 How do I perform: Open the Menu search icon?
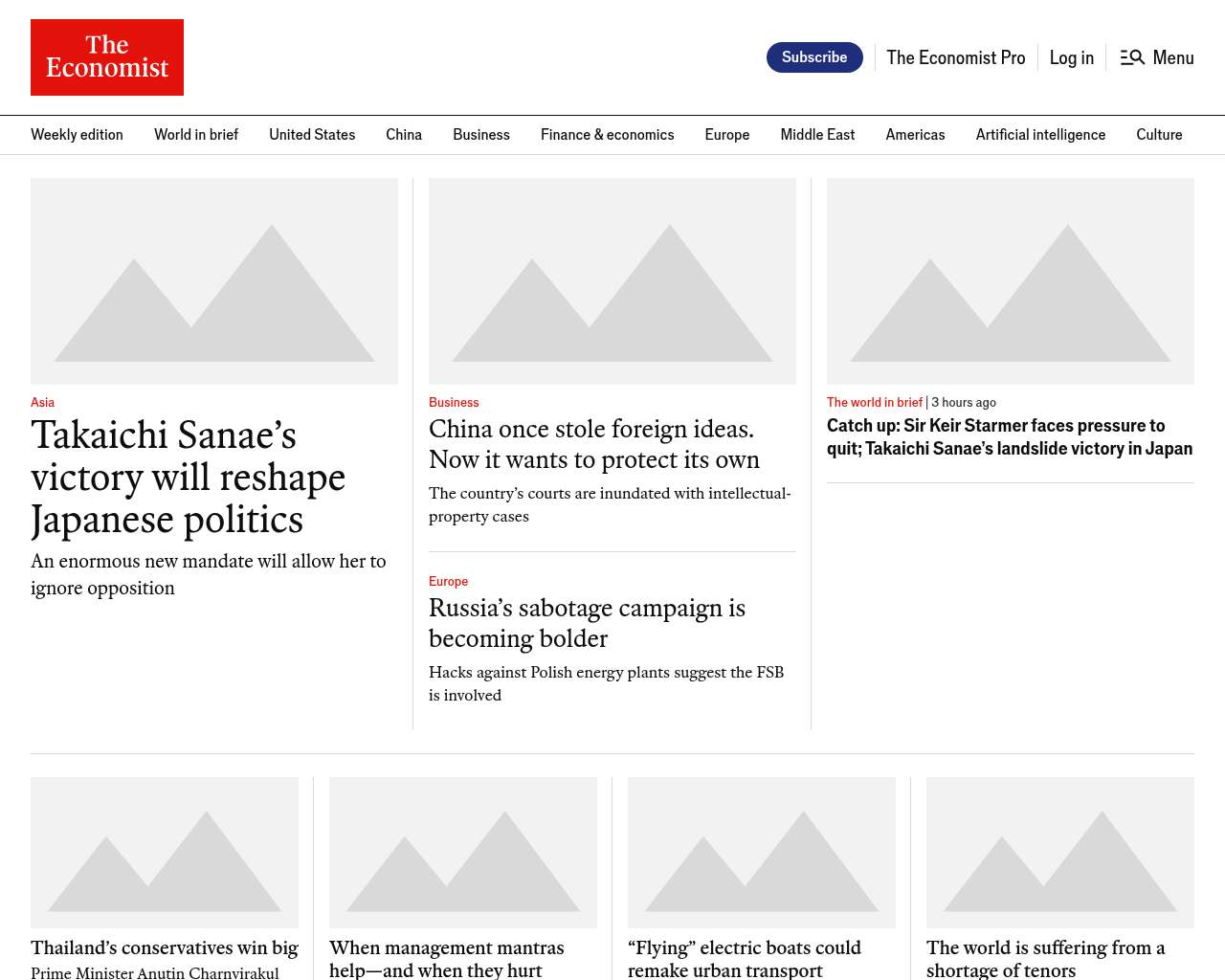(1132, 57)
